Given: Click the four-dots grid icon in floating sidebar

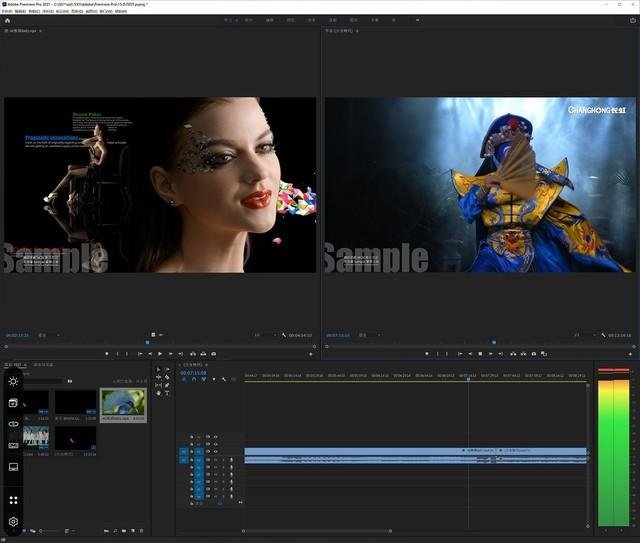Looking at the screenshot, I should (x=13, y=500).
